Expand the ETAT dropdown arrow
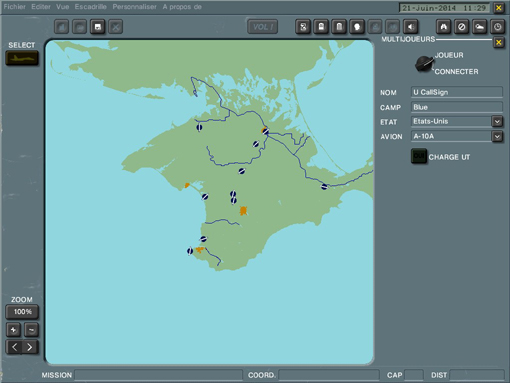Screen dimensions: 510x383 click(x=497, y=121)
